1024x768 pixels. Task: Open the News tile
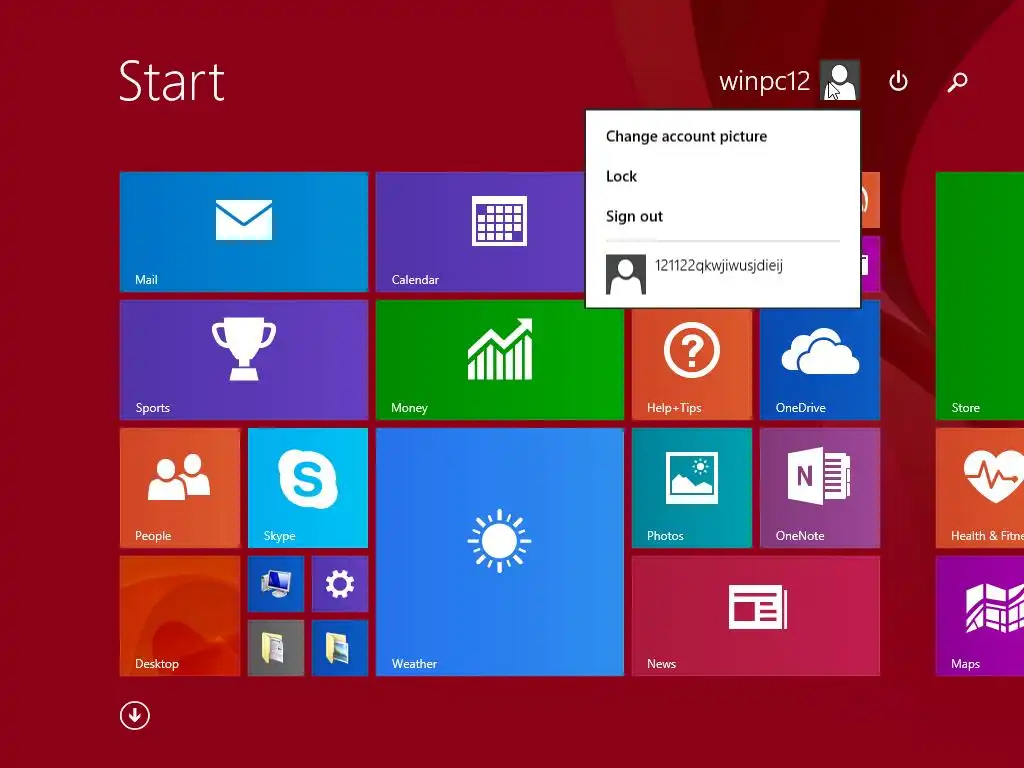[756, 616]
